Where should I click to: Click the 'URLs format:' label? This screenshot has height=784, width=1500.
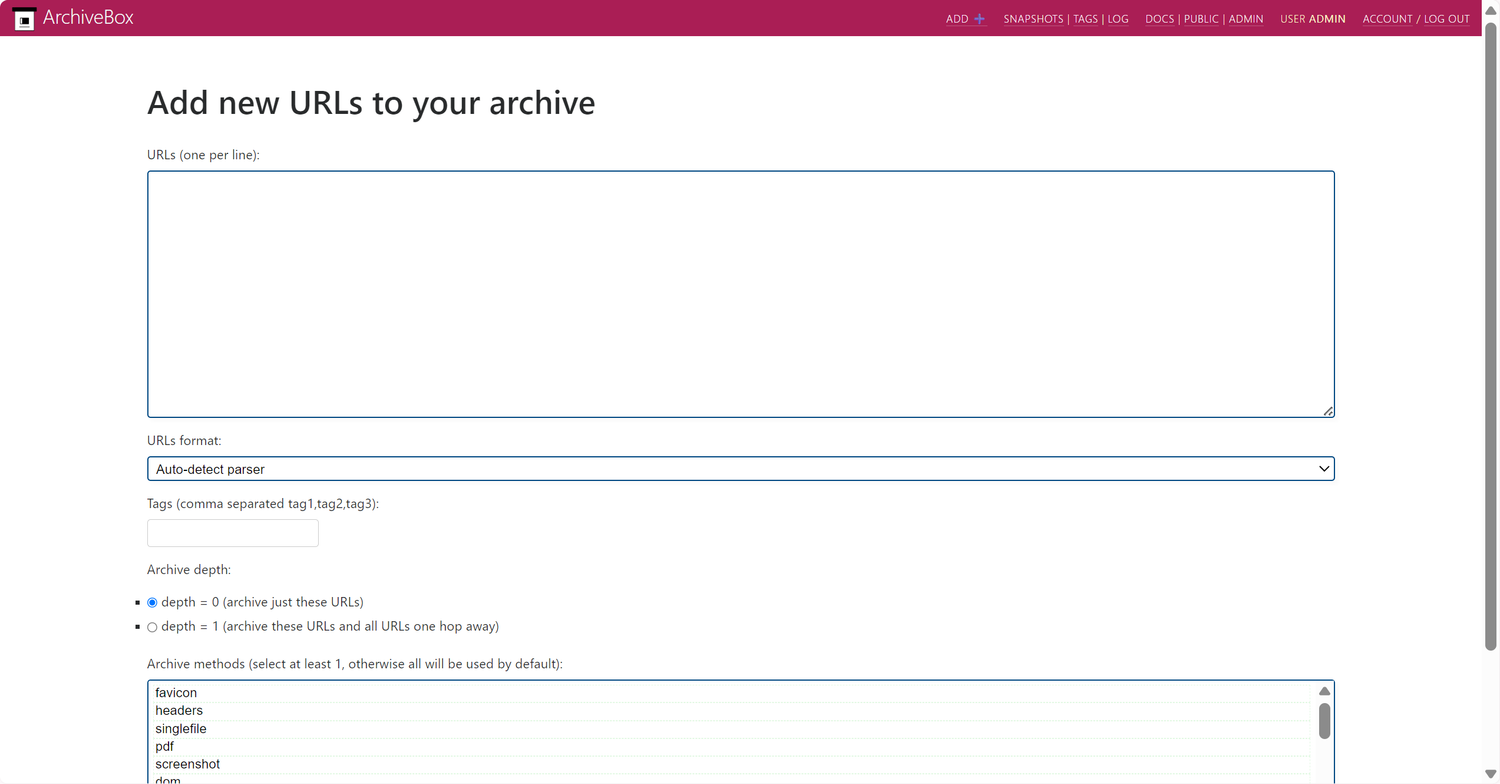pos(184,440)
